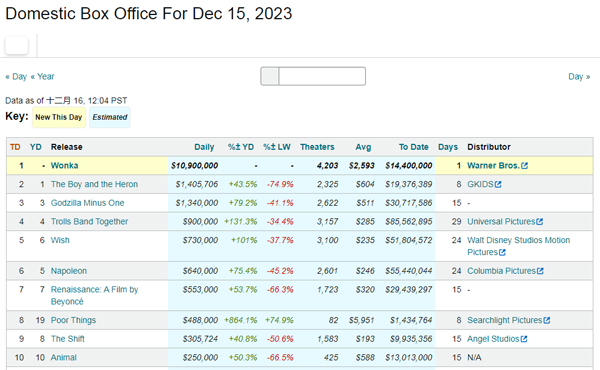Open external link icon beside Angel Studios

pyautogui.click(x=524, y=339)
